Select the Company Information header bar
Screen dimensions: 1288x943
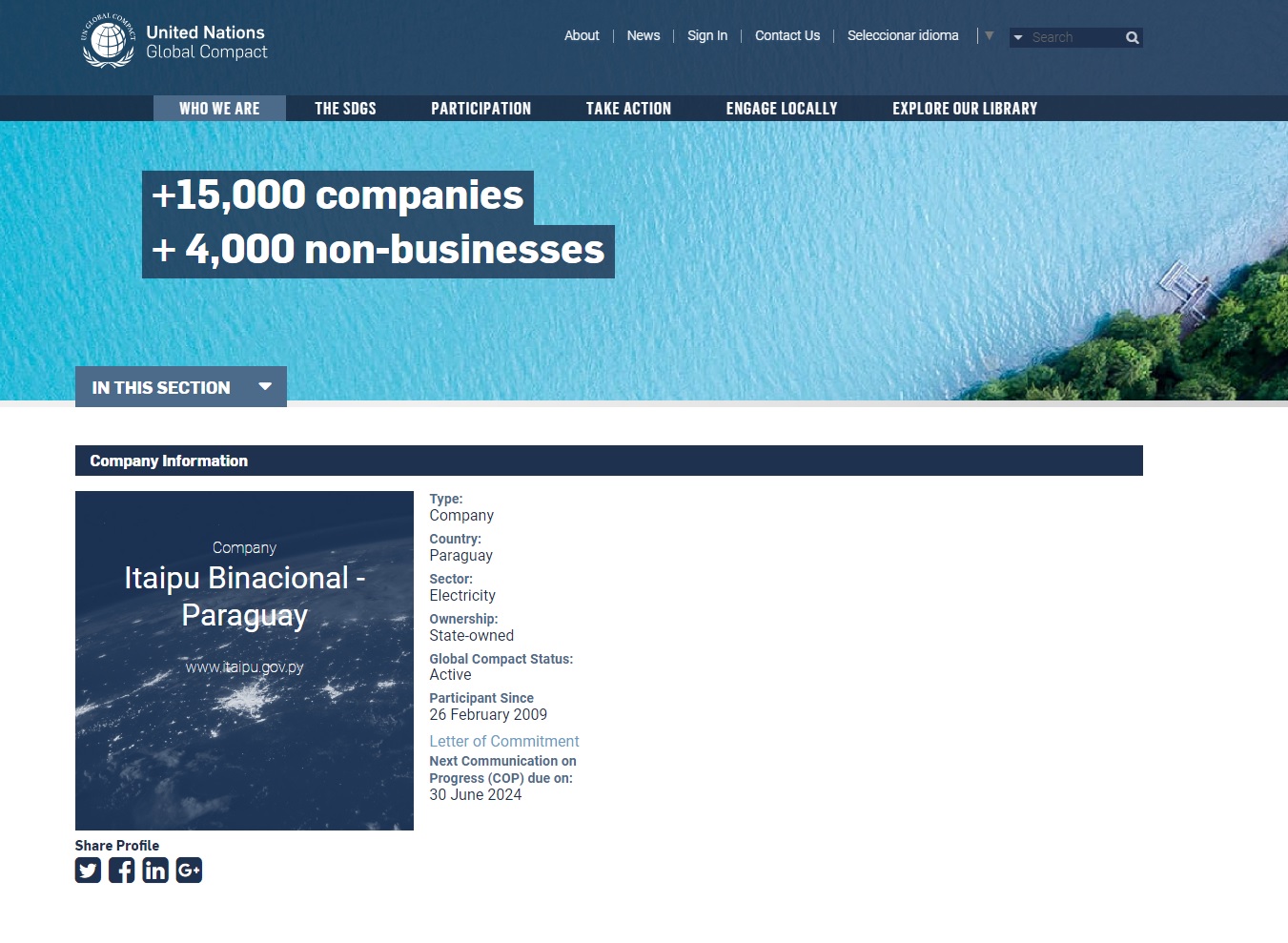coord(609,461)
